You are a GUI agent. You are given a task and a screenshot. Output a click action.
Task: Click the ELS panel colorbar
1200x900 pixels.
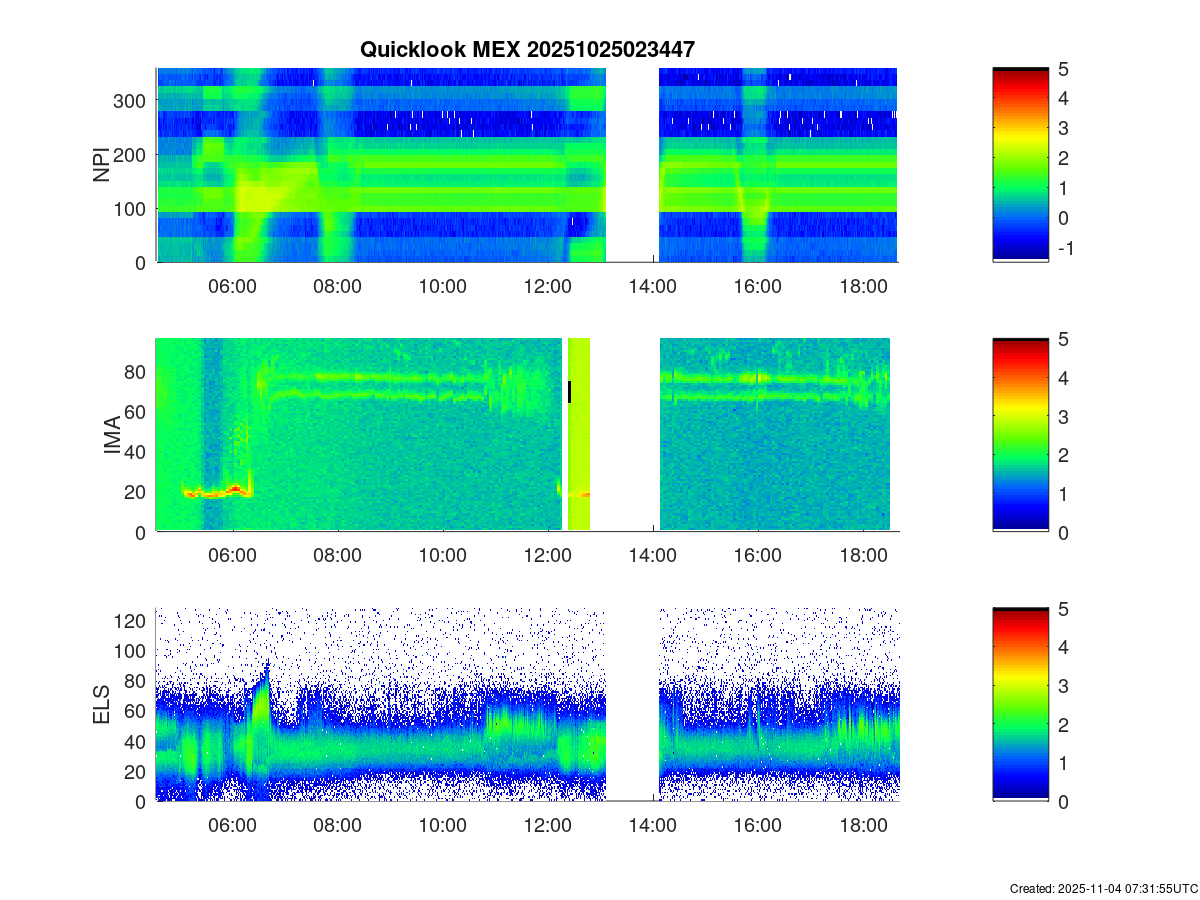coord(1020,705)
